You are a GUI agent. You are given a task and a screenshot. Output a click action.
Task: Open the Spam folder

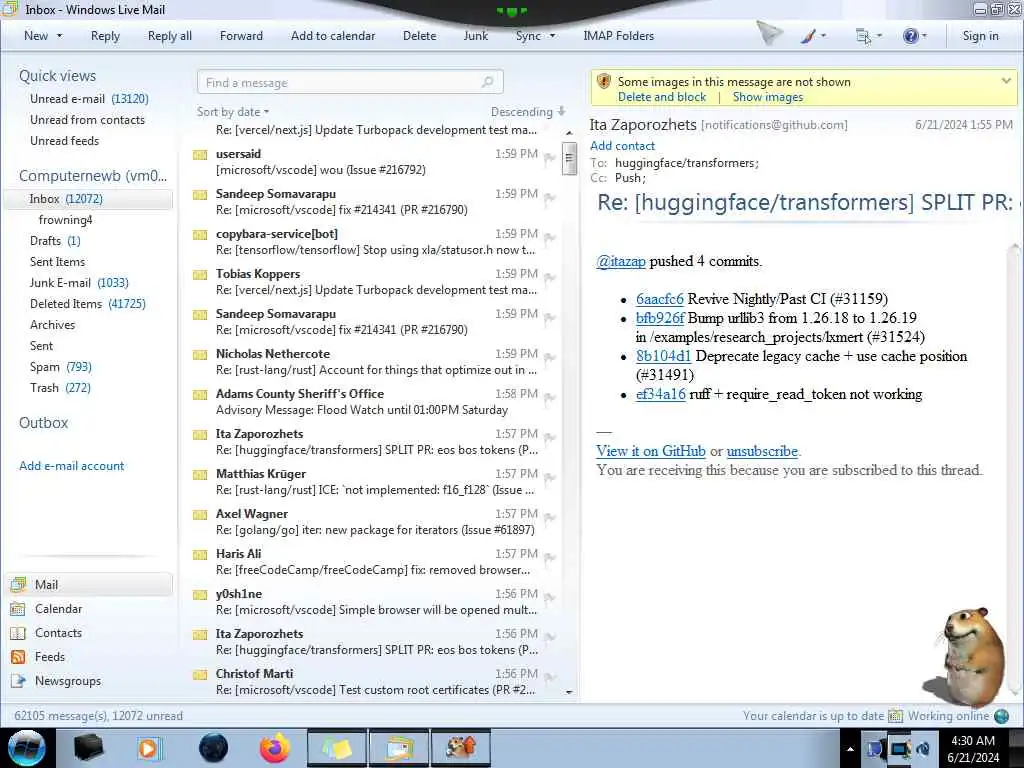coord(60,367)
